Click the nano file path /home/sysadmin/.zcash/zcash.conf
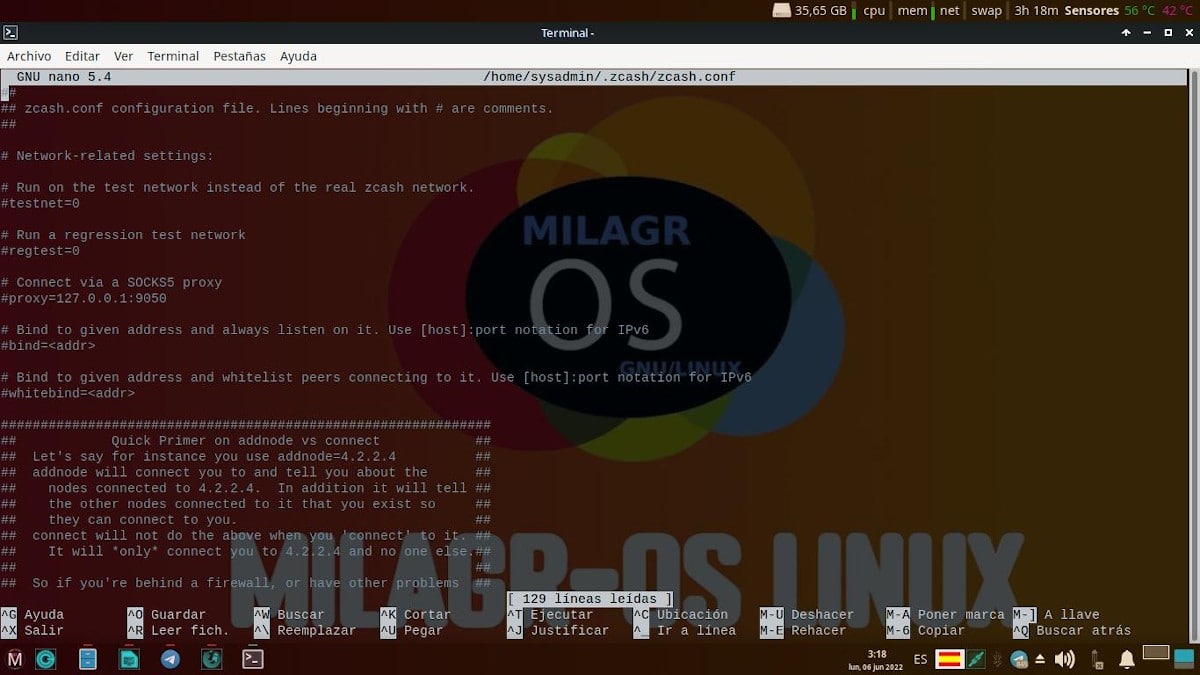Screen dimensions: 1200x675 (610, 77)
